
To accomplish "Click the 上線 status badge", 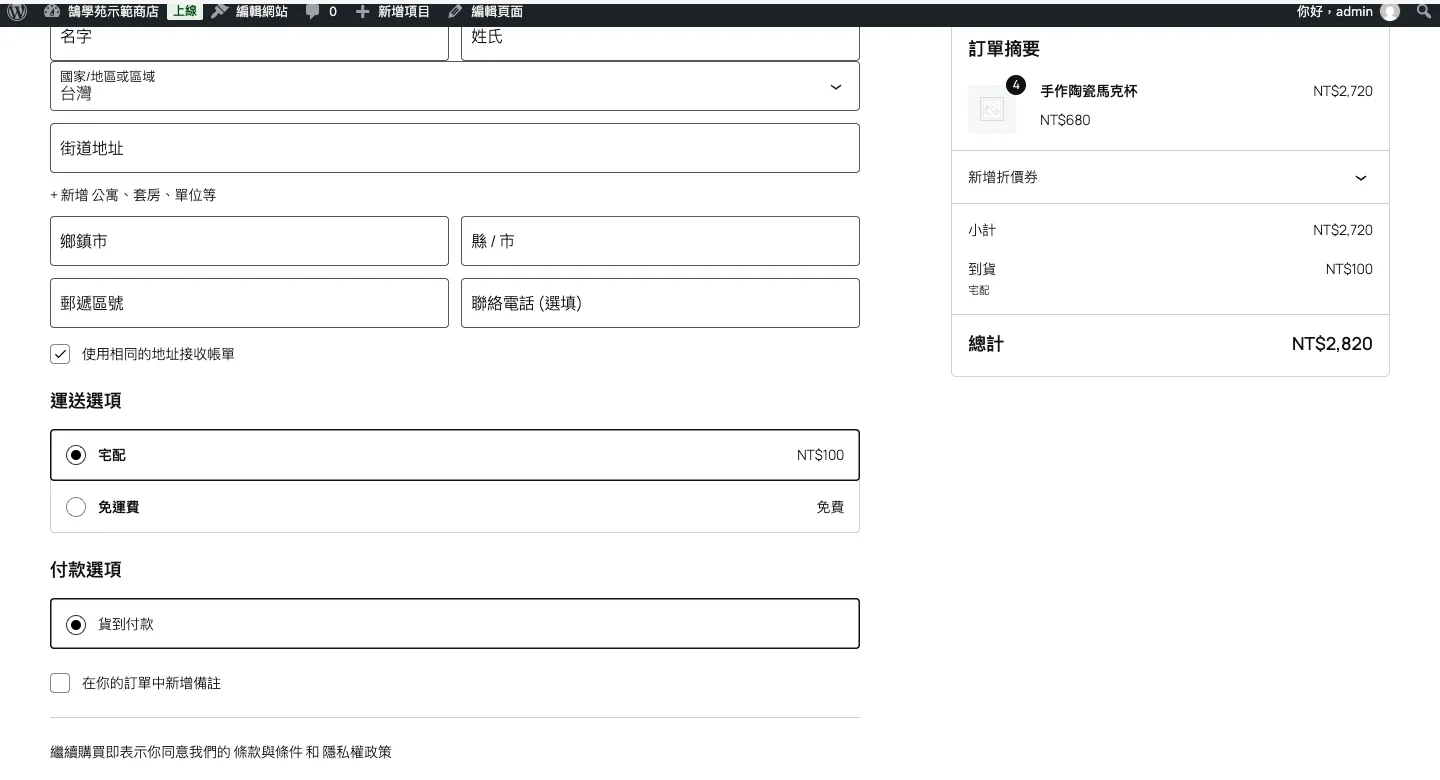I will 184,12.
